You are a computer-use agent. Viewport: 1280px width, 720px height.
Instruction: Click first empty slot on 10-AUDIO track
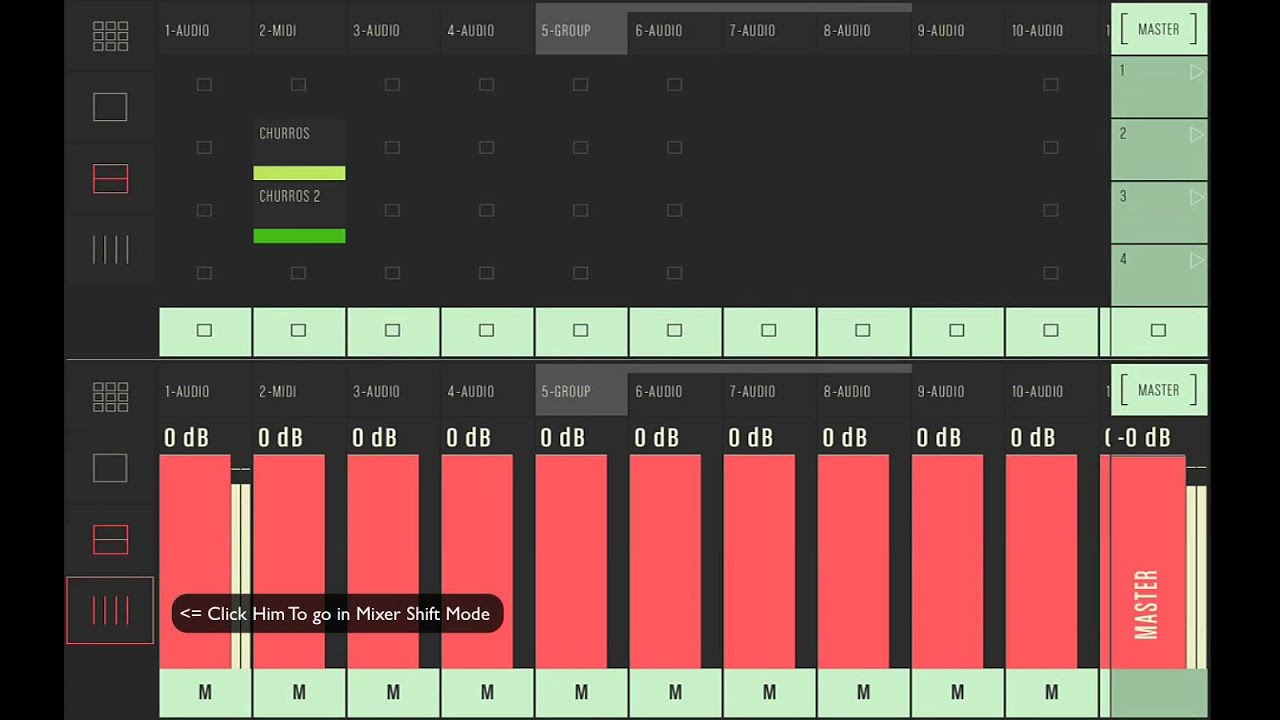(x=1050, y=85)
